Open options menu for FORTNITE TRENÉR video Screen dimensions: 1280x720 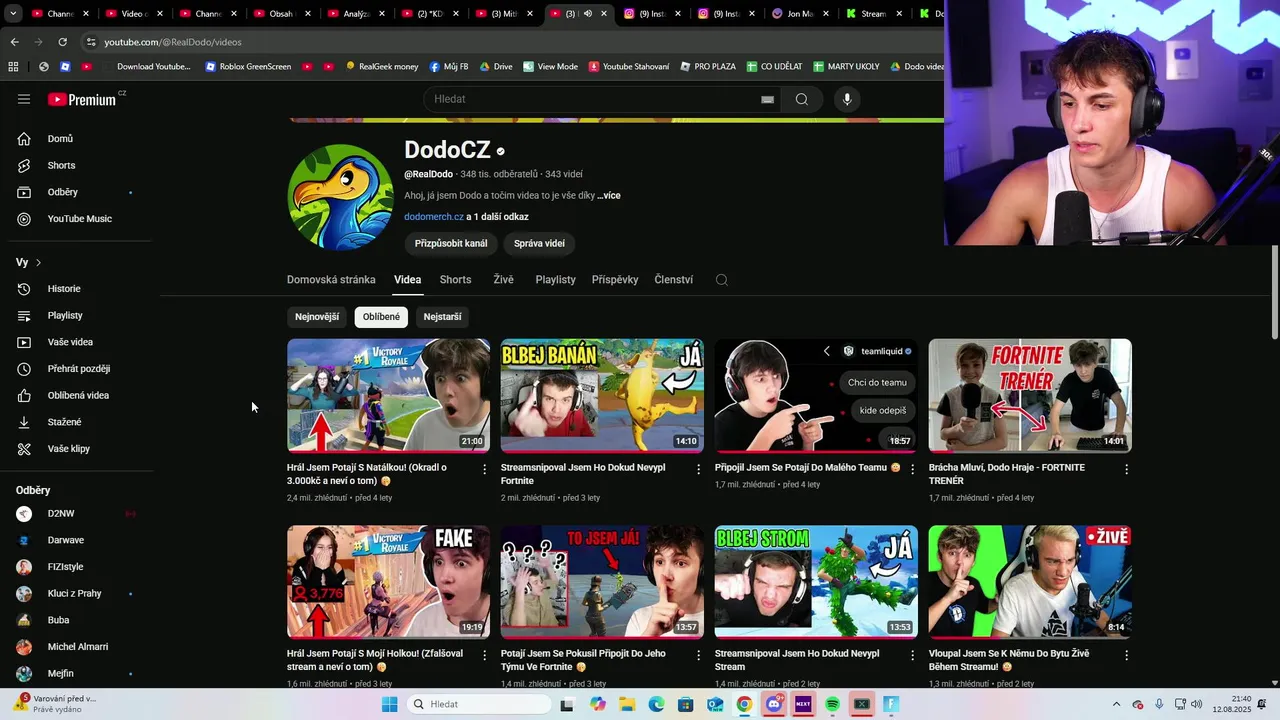(1127, 469)
